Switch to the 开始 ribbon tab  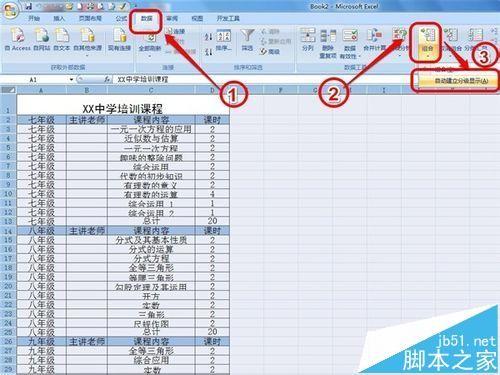[34, 18]
